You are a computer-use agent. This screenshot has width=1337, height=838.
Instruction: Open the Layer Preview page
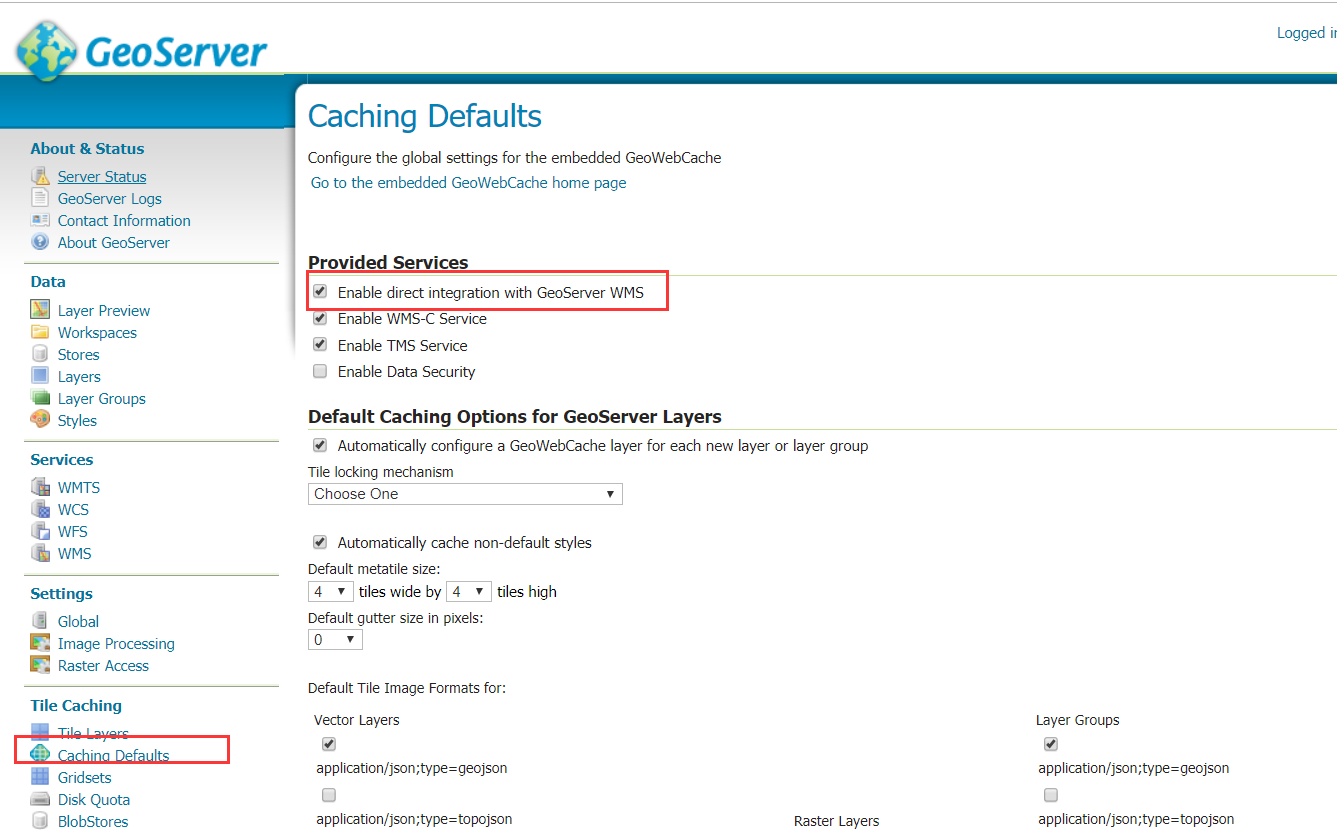pyautogui.click(x=103, y=310)
